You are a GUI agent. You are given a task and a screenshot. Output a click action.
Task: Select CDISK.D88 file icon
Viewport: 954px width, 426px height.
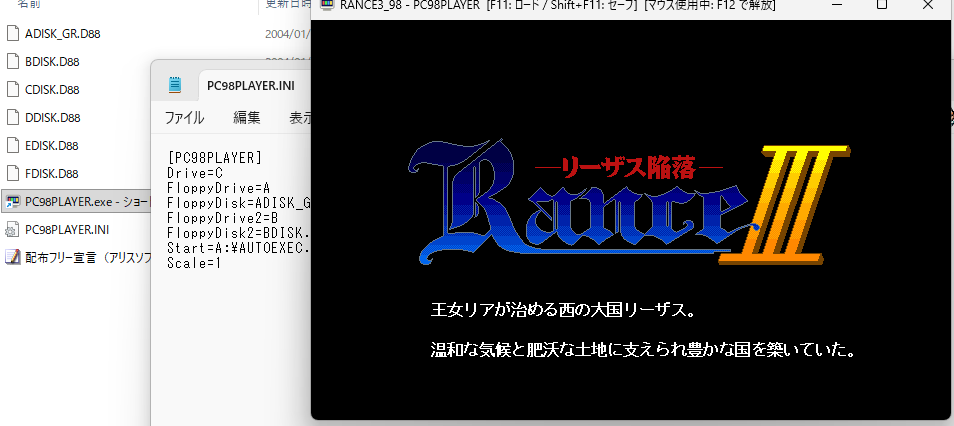coord(13,89)
